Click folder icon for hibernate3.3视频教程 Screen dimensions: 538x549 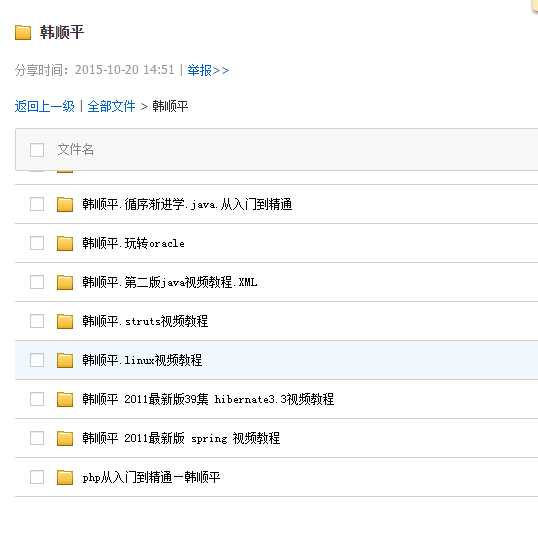click(x=65, y=399)
